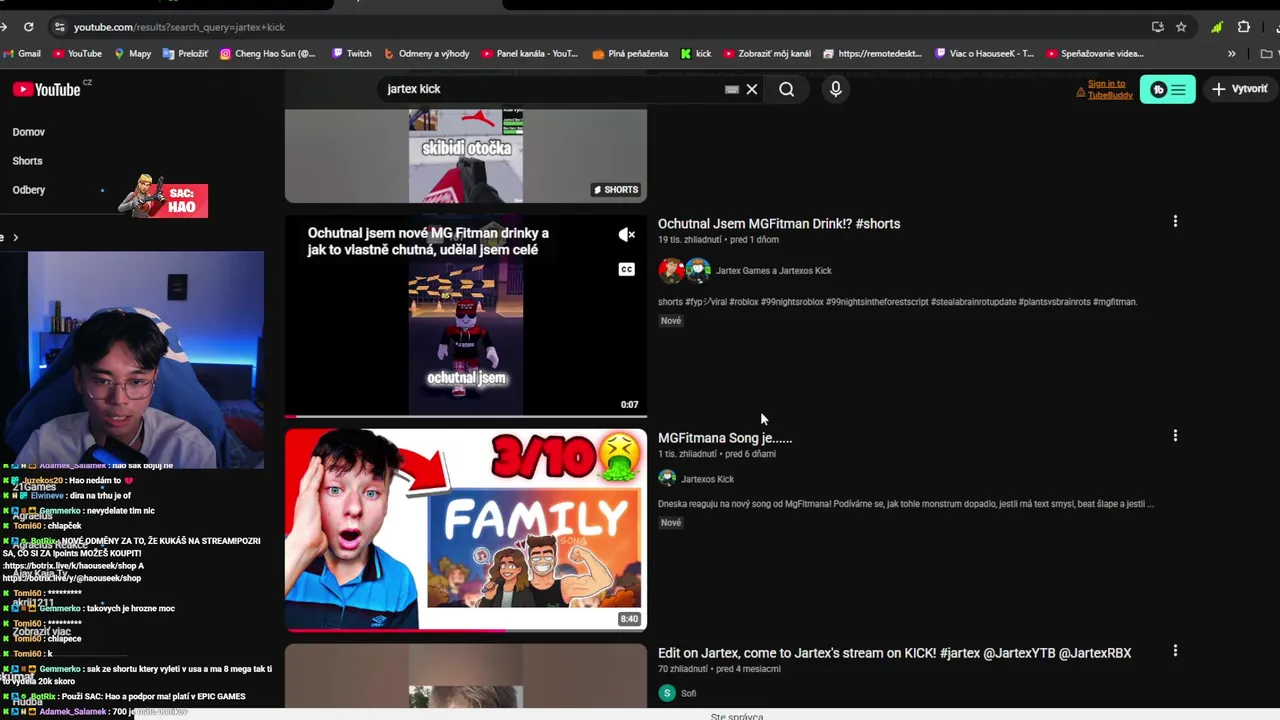Open options menu for Edit on Jartex video
Image resolution: width=1280 pixels, height=720 pixels.
pos(1175,650)
